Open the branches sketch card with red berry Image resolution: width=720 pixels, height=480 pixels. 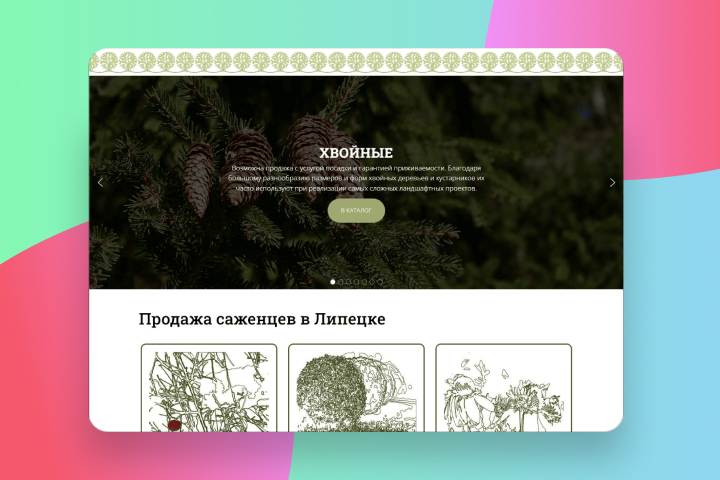[x=209, y=388]
